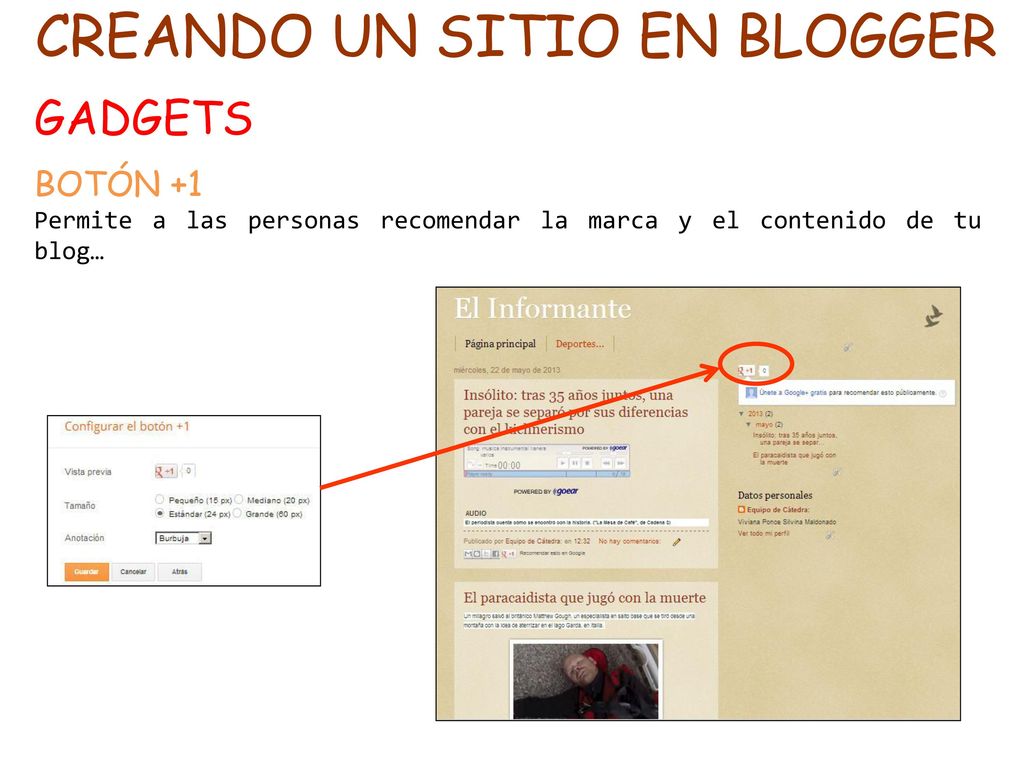1024x768 pixels.
Task: Click the Configurar el botón +1 dialog title
Action: coord(127,426)
